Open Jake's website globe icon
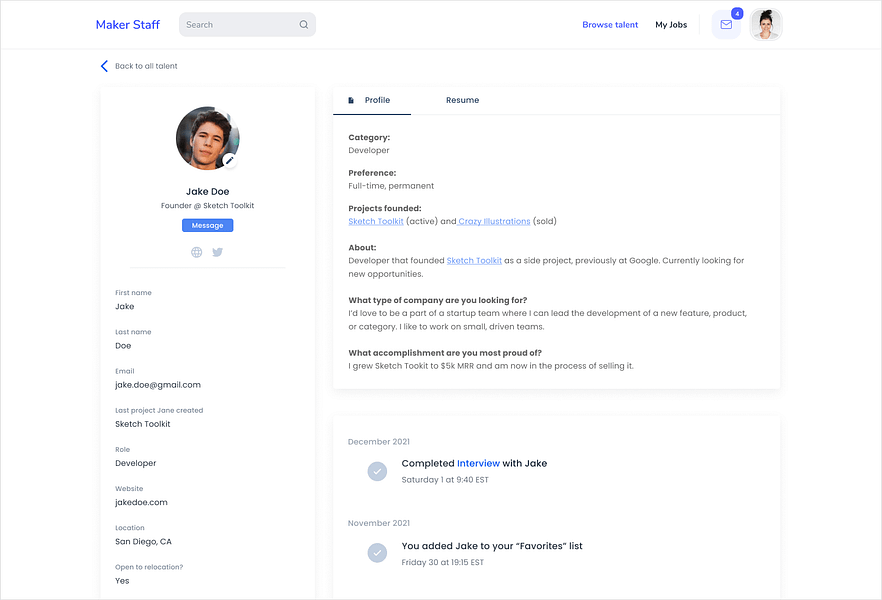Image resolution: width=882 pixels, height=600 pixels. point(196,252)
